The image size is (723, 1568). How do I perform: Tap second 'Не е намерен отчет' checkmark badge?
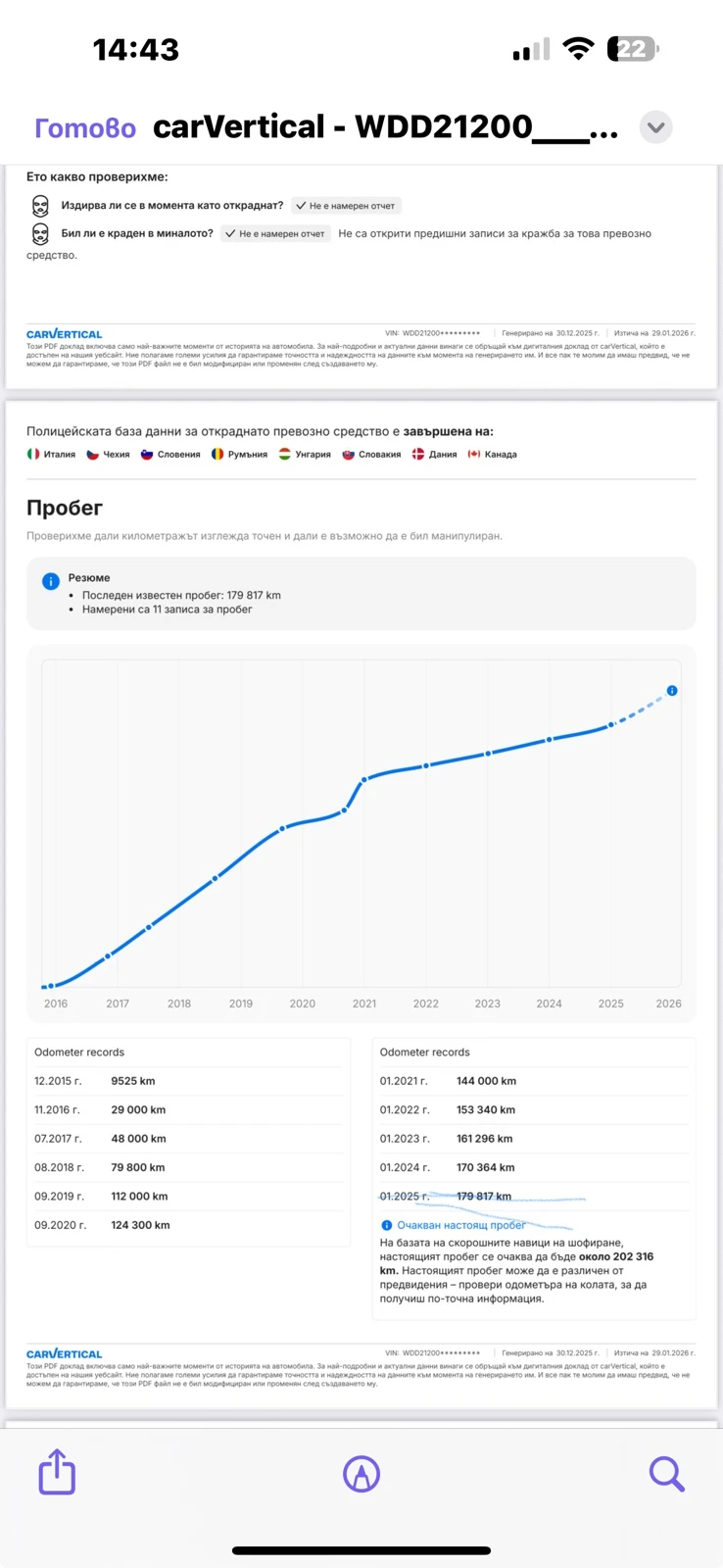point(275,234)
